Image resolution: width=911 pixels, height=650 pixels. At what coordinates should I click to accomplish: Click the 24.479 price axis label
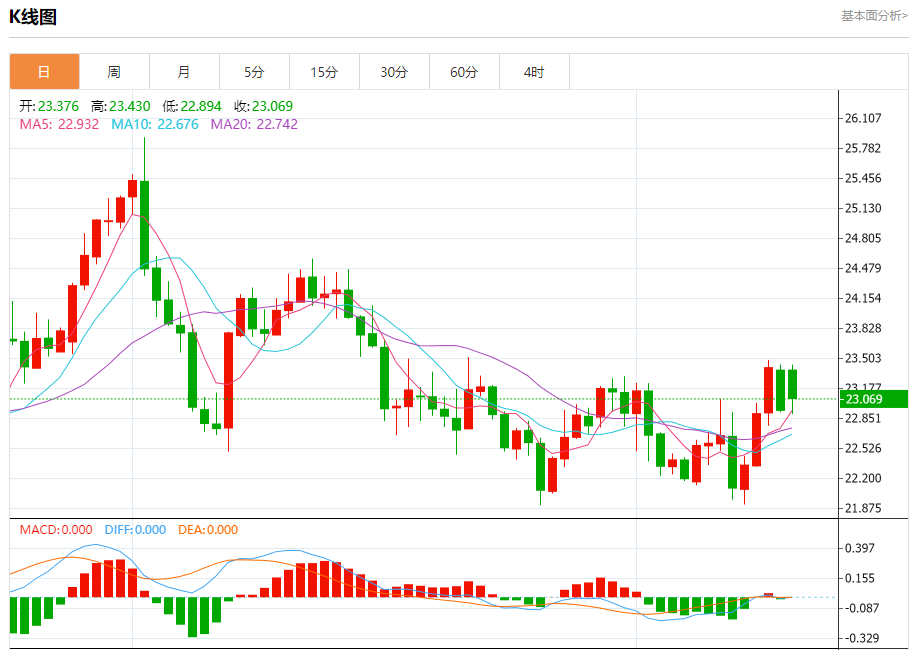[x=865, y=268]
